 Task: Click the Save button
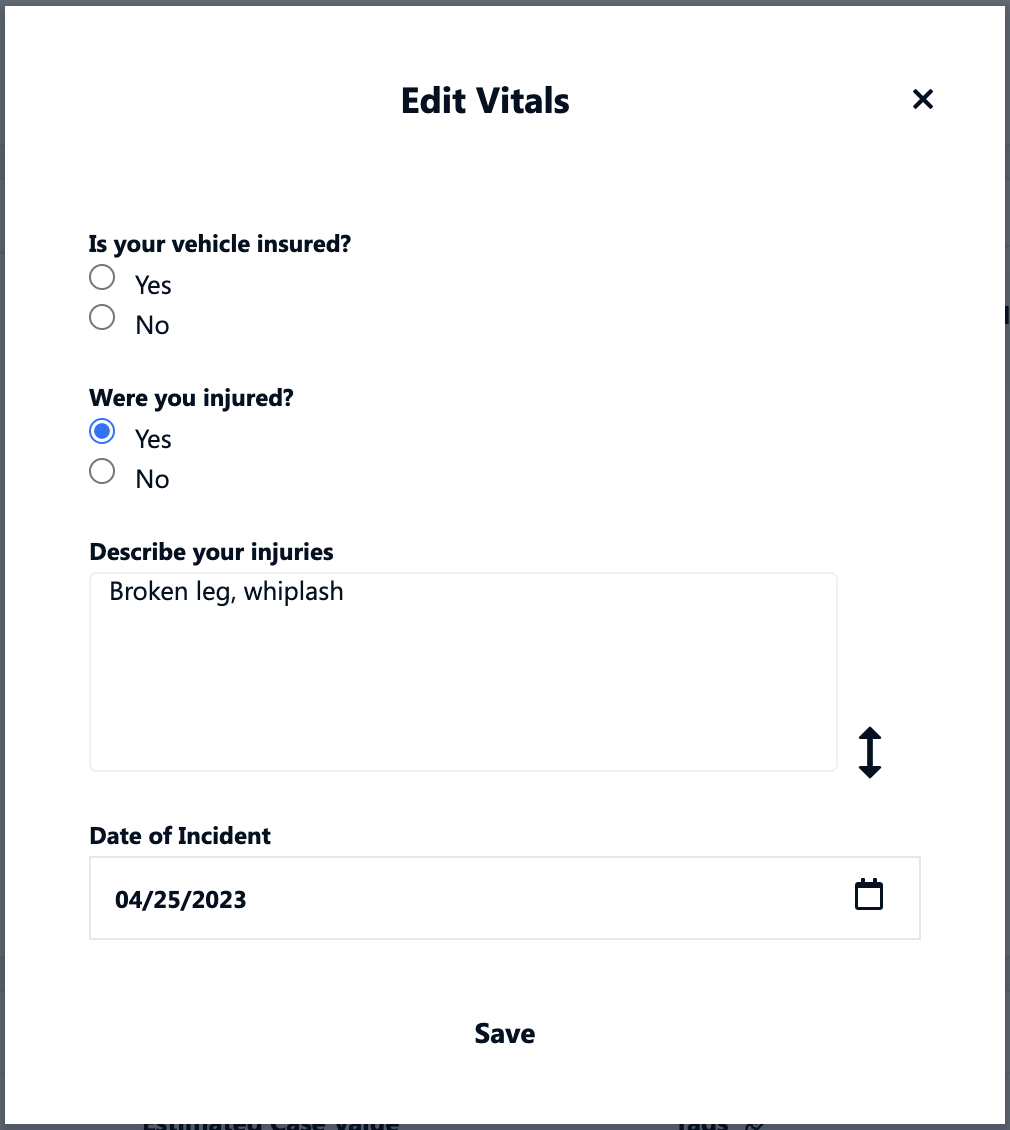click(505, 1033)
